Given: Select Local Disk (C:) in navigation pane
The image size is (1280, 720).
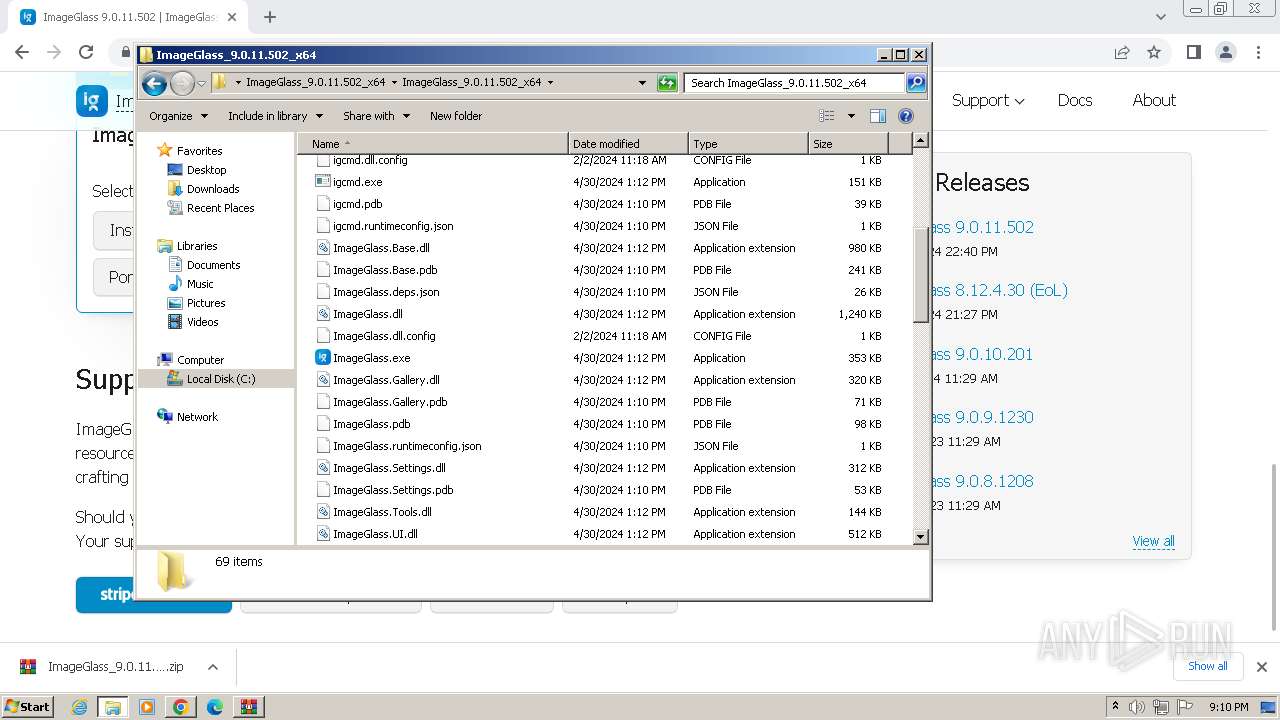Looking at the screenshot, I should tap(221, 379).
